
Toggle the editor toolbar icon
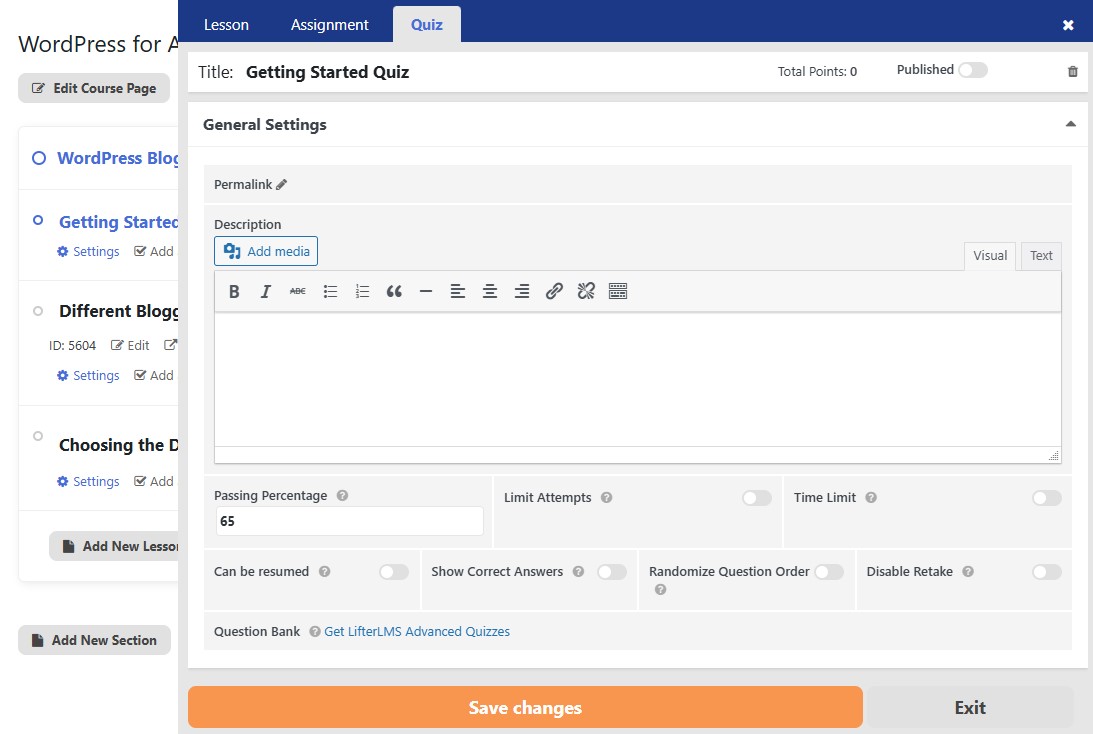coord(618,291)
